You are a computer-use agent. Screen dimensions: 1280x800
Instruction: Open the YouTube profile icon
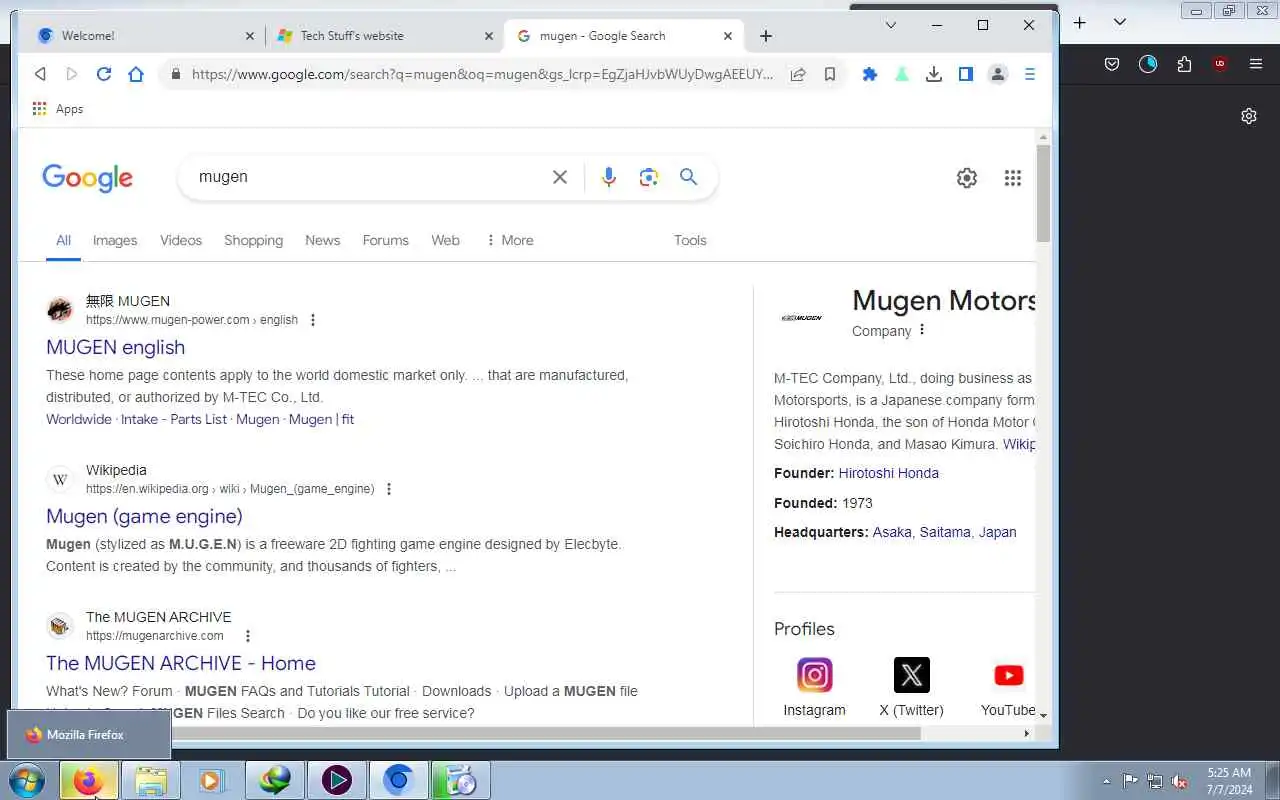click(1009, 675)
